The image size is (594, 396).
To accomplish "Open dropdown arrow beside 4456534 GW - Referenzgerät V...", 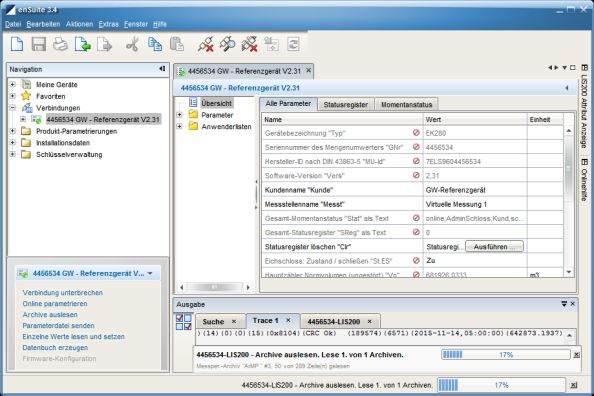I will click(x=150, y=273).
